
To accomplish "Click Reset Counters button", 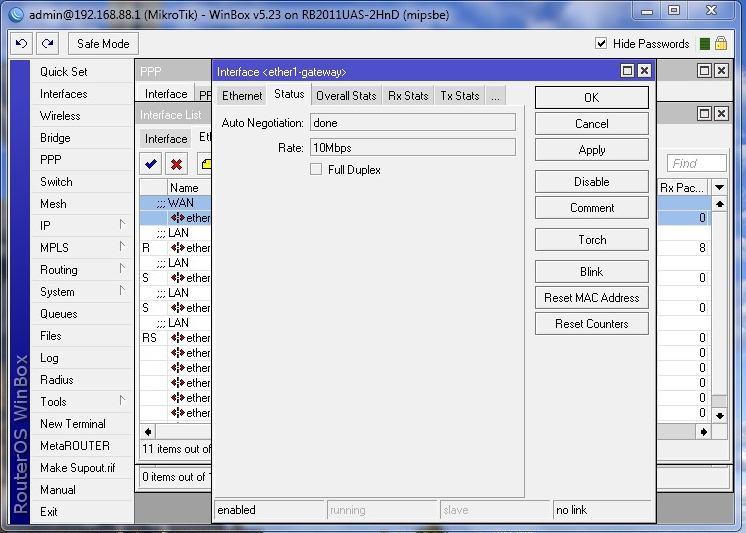I will tap(591, 324).
